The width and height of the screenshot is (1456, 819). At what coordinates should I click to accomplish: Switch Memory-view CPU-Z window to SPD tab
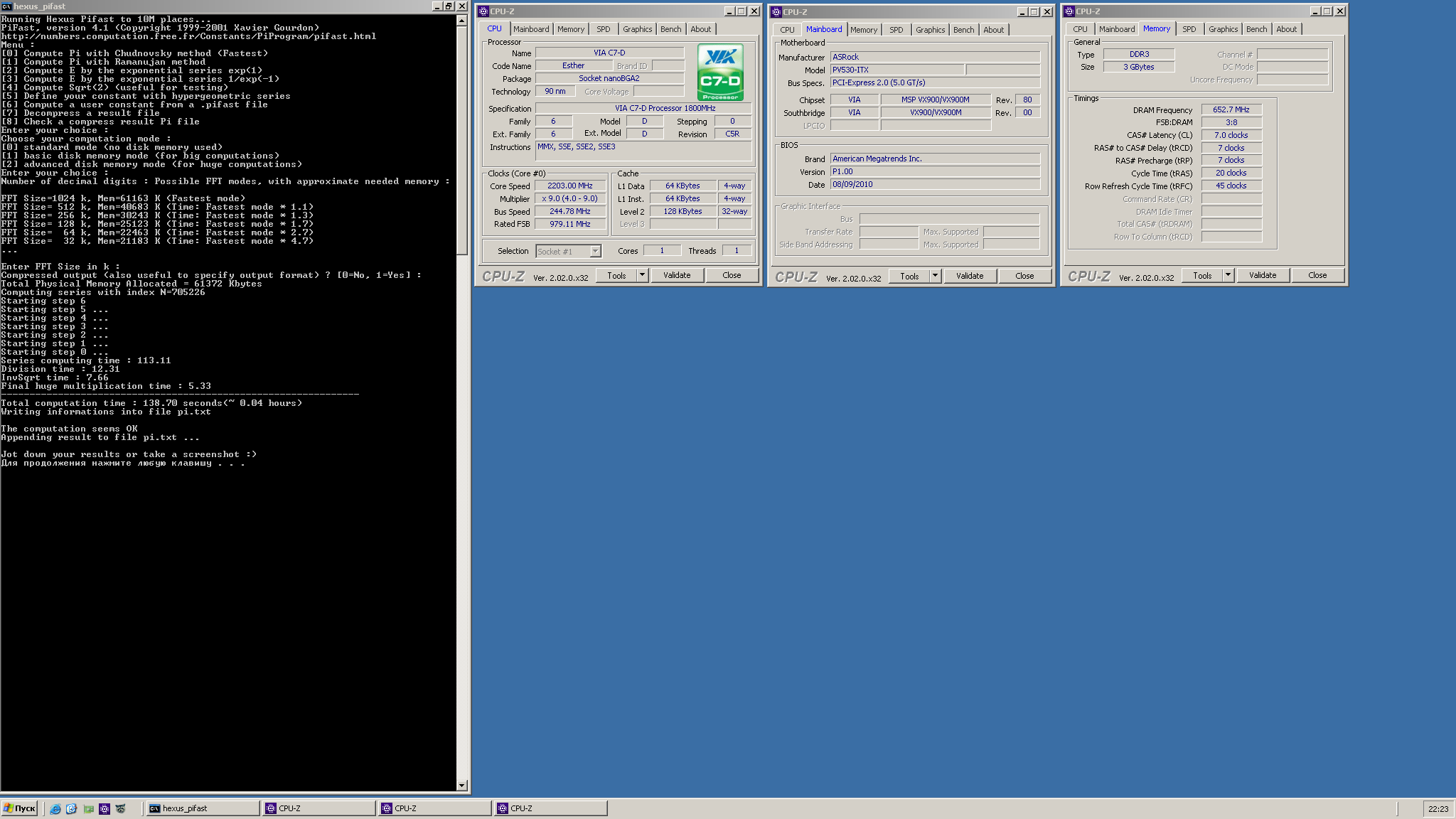(x=1189, y=29)
